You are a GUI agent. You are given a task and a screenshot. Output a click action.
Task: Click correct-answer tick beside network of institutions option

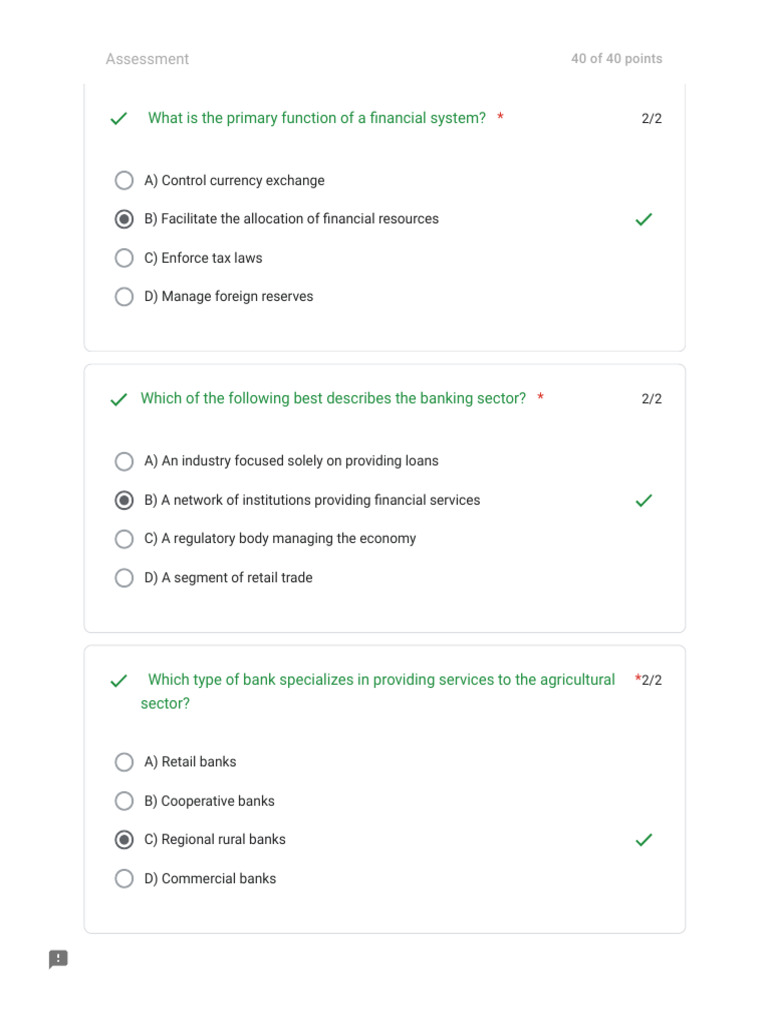coord(644,501)
